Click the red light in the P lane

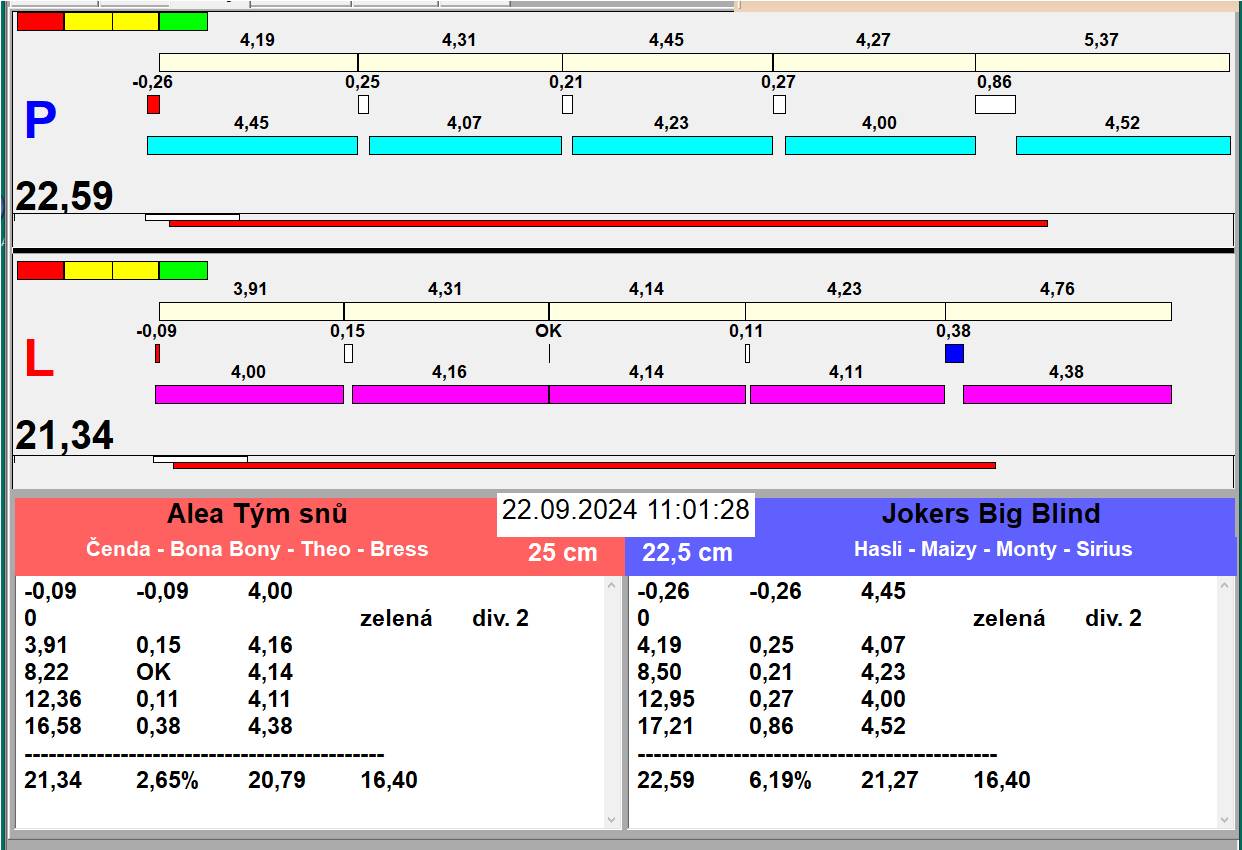(40, 21)
